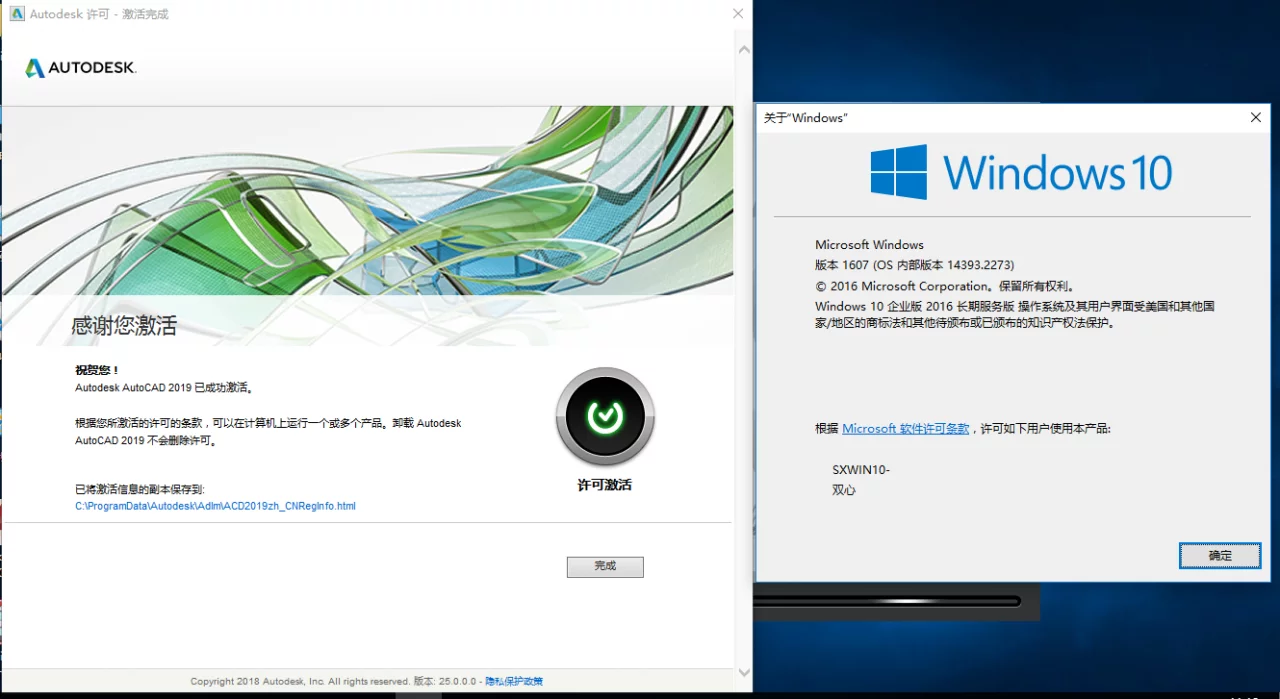Click the scroll-down arrow of the Autodesk dialog
The image size is (1280, 699).
click(743, 672)
